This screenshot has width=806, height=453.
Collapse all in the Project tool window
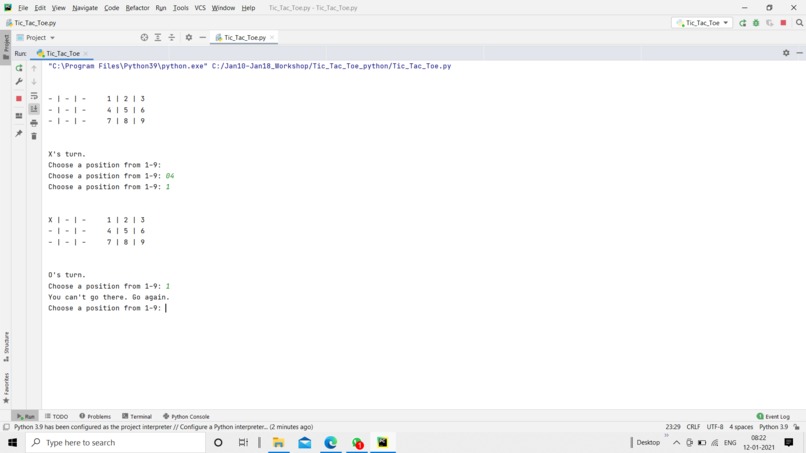pyautogui.click(x=172, y=38)
